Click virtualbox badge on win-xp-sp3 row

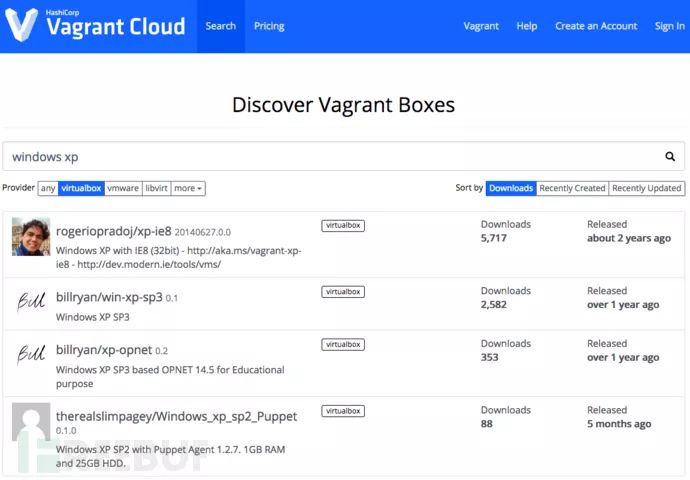[343, 292]
